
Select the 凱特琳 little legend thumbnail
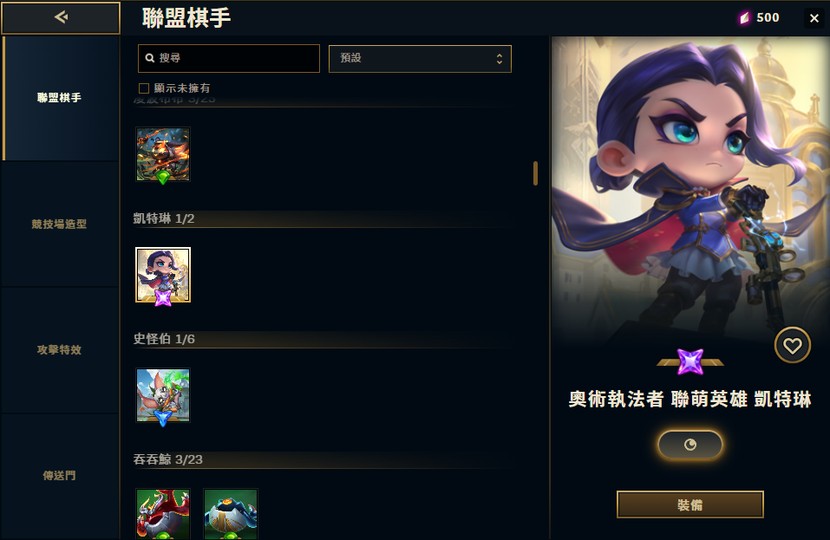tap(163, 275)
